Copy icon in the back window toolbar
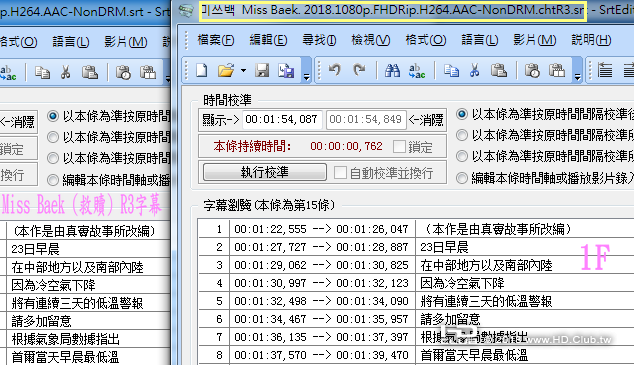Image resolution: width=634 pixels, height=365 pixels. click(42, 72)
